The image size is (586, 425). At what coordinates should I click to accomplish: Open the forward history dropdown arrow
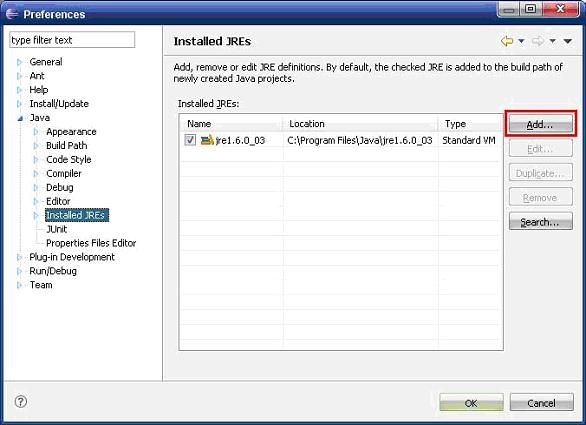(x=552, y=41)
